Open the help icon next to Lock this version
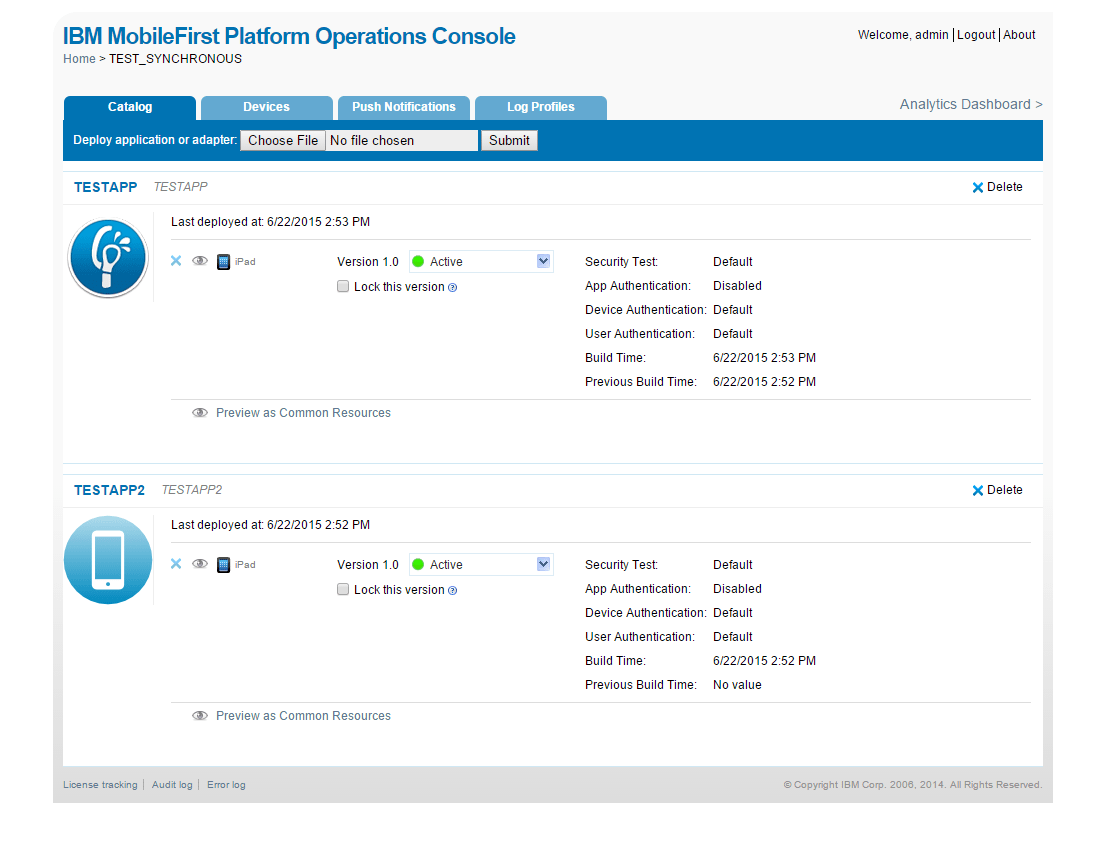 [x=452, y=287]
